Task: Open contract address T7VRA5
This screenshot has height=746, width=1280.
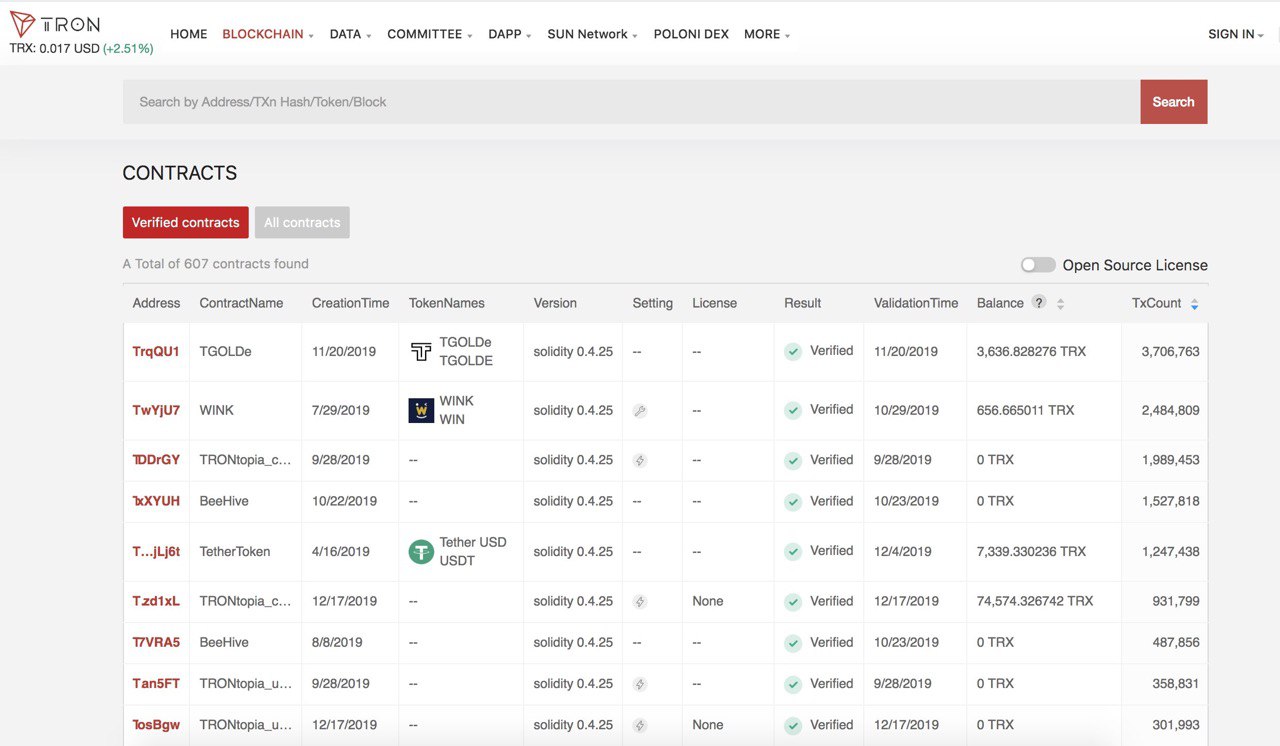Action: (x=156, y=642)
